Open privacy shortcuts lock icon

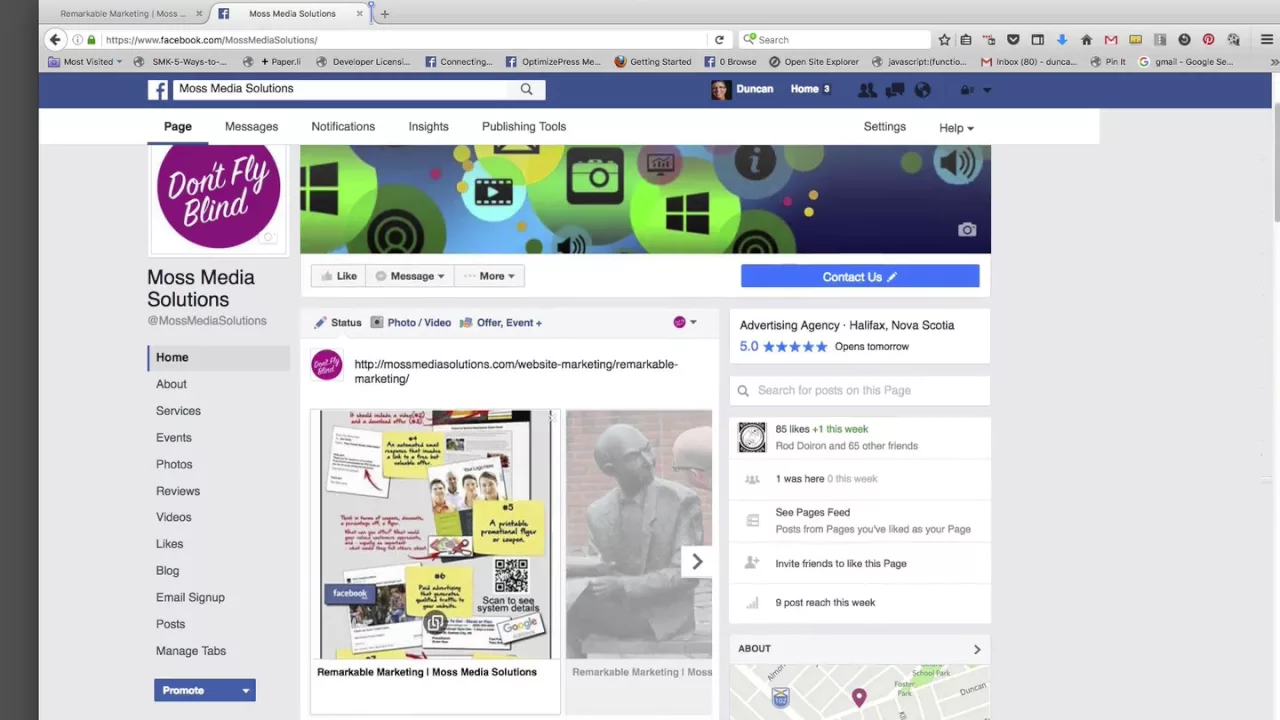[967, 90]
